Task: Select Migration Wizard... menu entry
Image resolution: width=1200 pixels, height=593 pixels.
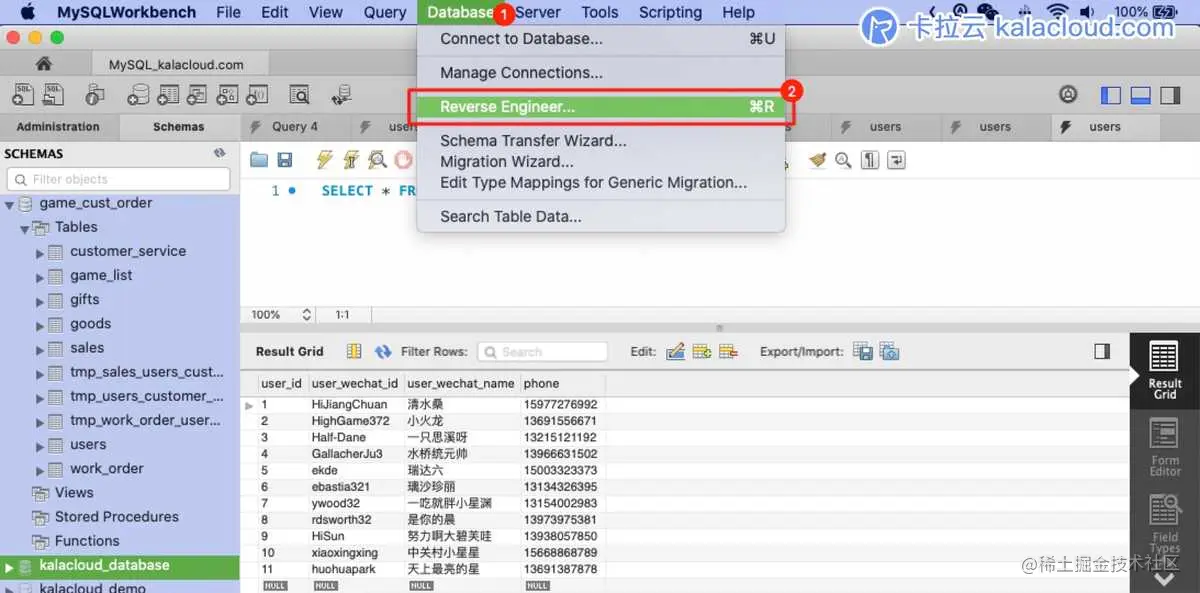Action: 601,162
